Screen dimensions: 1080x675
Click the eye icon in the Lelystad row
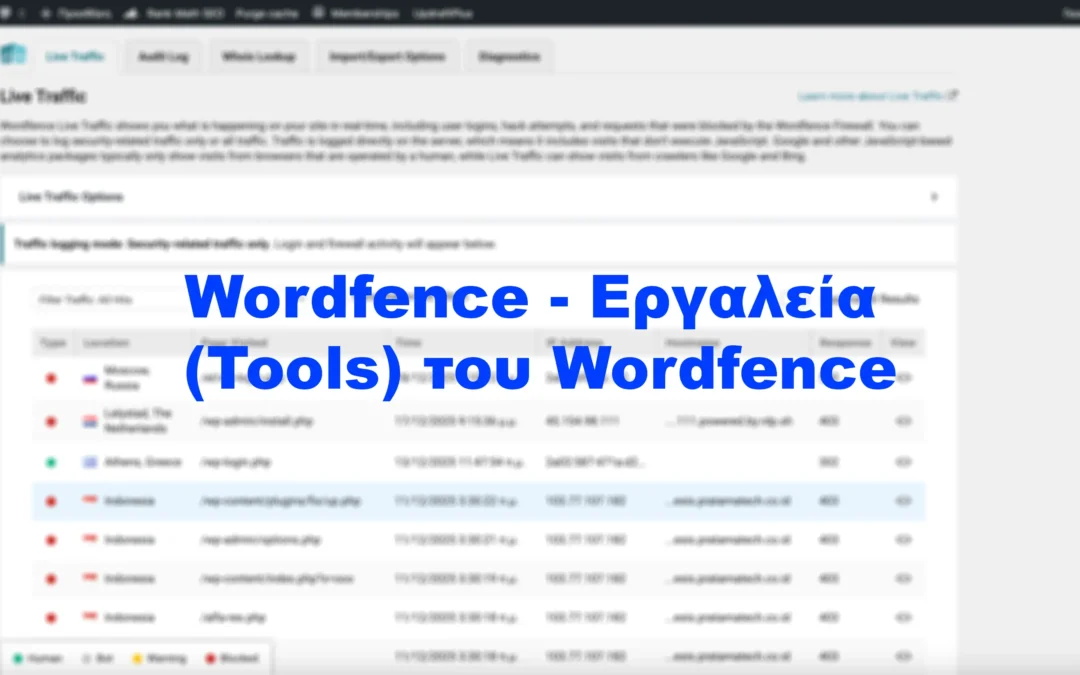(x=903, y=421)
